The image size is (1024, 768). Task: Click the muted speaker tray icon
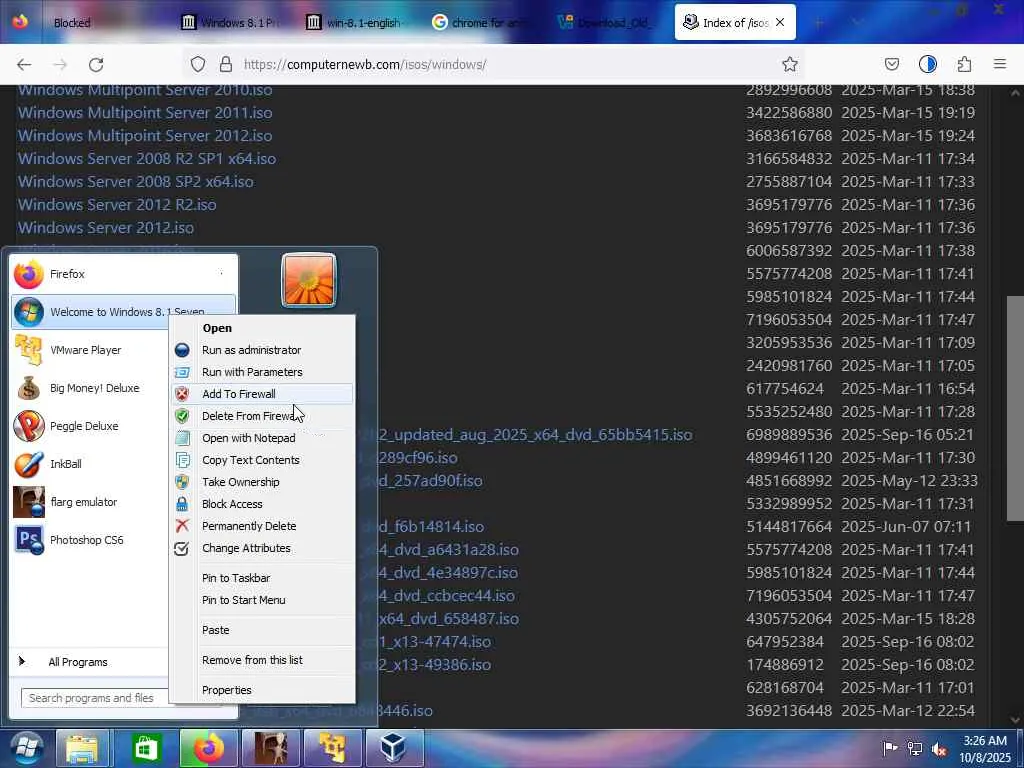pyautogui.click(x=940, y=749)
